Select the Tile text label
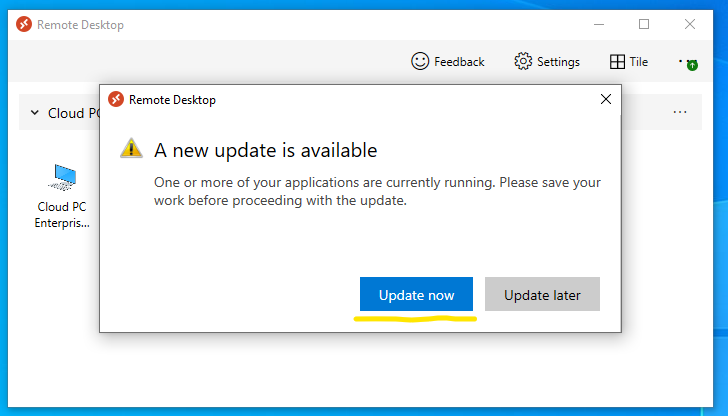This screenshot has width=728, height=416. pos(638,62)
